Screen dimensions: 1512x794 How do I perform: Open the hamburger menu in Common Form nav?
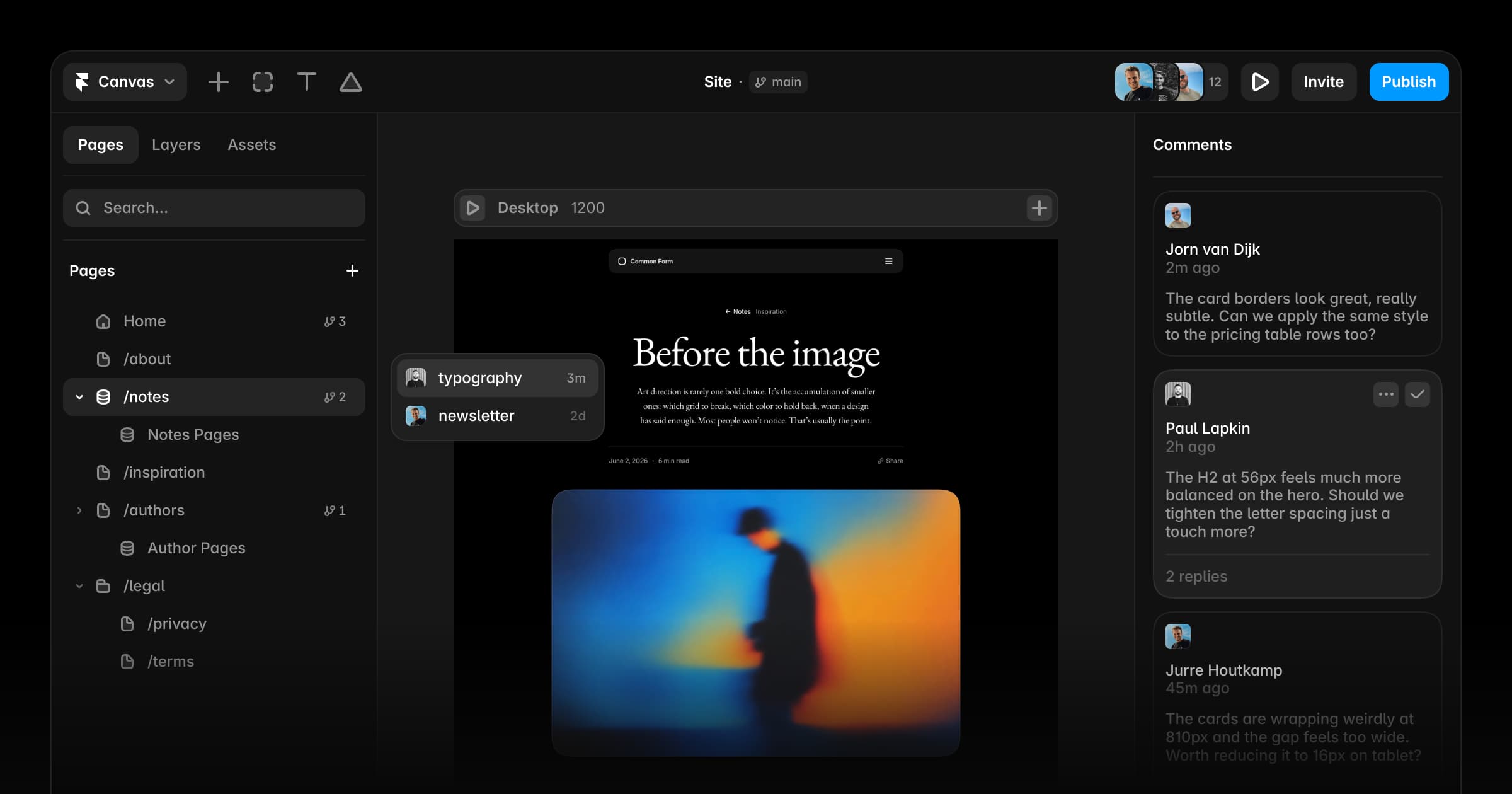pyautogui.click(x=889, y=261)
